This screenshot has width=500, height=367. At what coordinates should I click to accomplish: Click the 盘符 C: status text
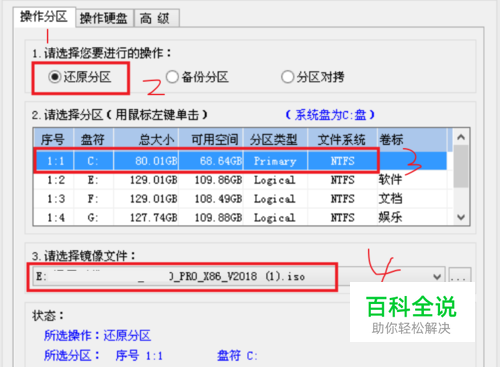tap(237, 356)
